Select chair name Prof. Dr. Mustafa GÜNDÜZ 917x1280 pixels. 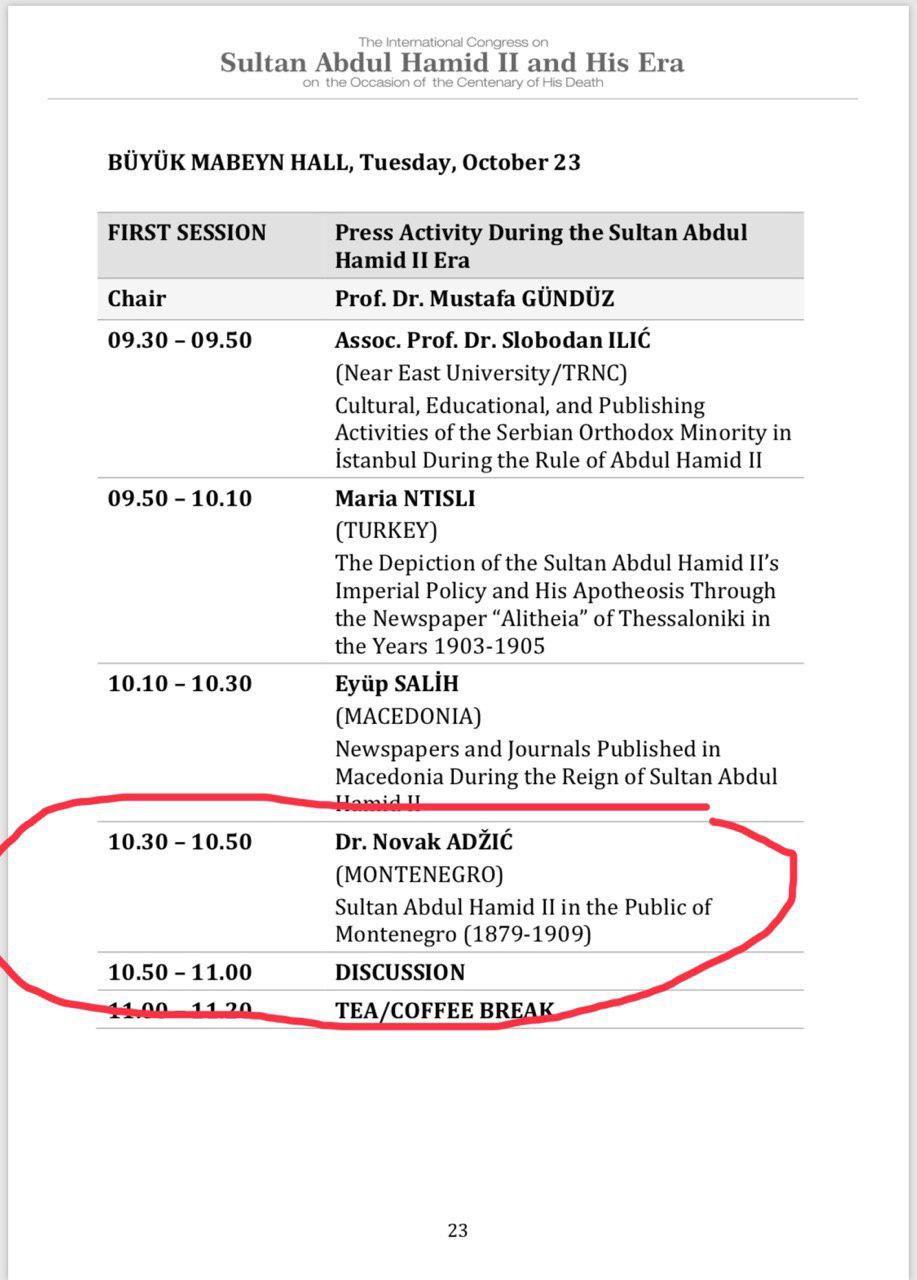point(474,298)
